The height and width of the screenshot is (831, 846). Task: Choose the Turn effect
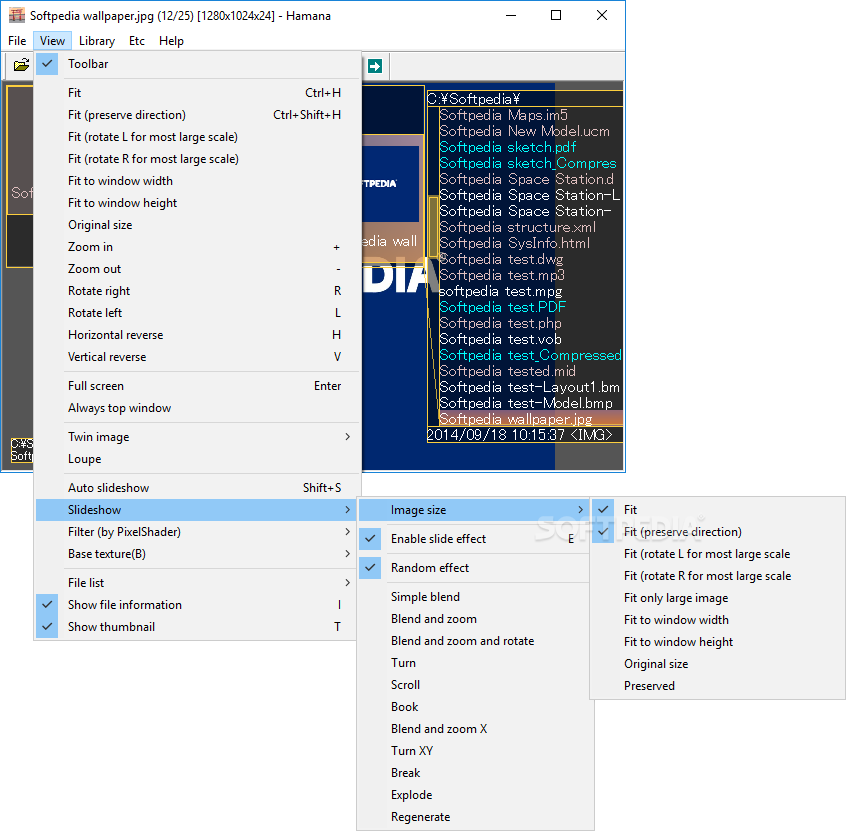pyautogui.click(x=475, y=663)
